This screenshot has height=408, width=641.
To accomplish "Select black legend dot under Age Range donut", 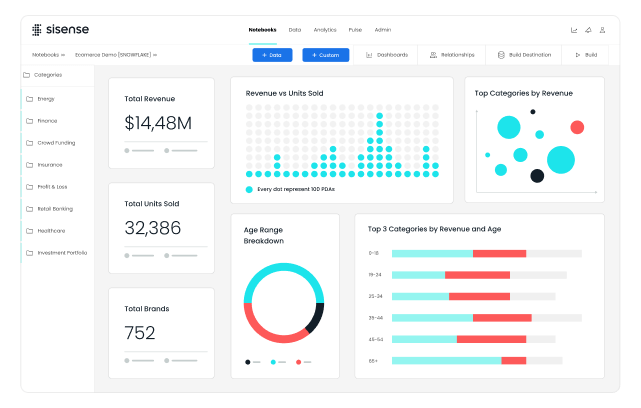I will 248,362.
